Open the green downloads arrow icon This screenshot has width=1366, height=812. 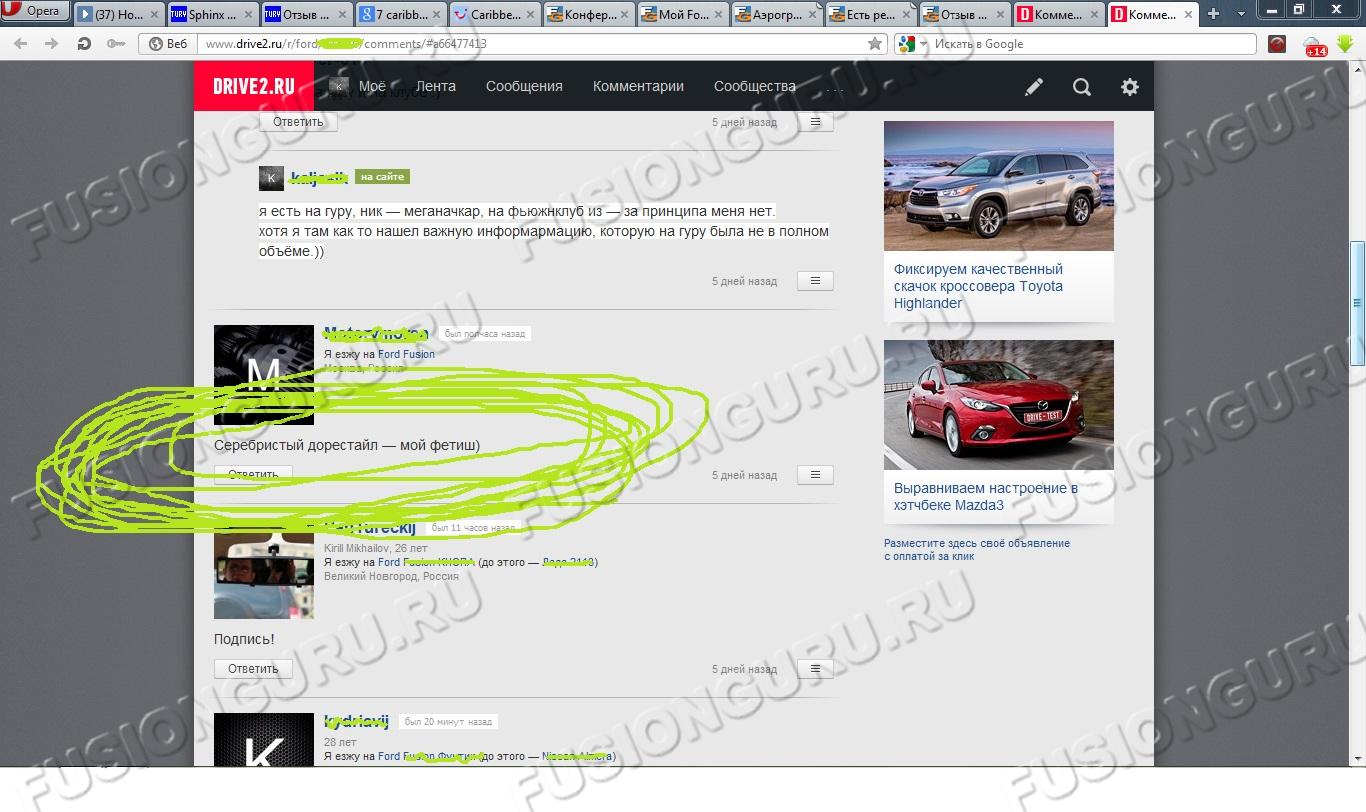tap(1345, 44)
